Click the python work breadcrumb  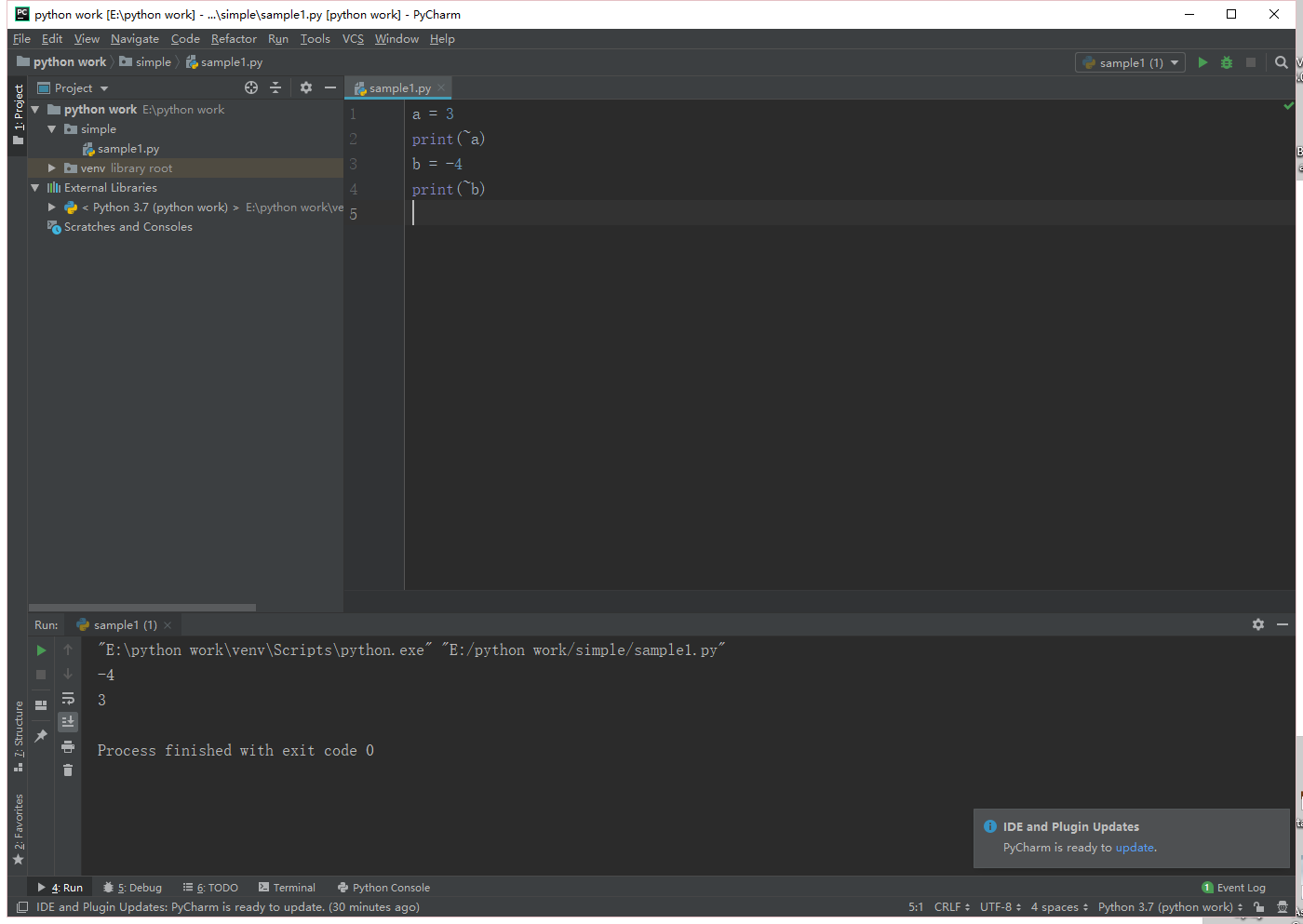tap(61, 62)
